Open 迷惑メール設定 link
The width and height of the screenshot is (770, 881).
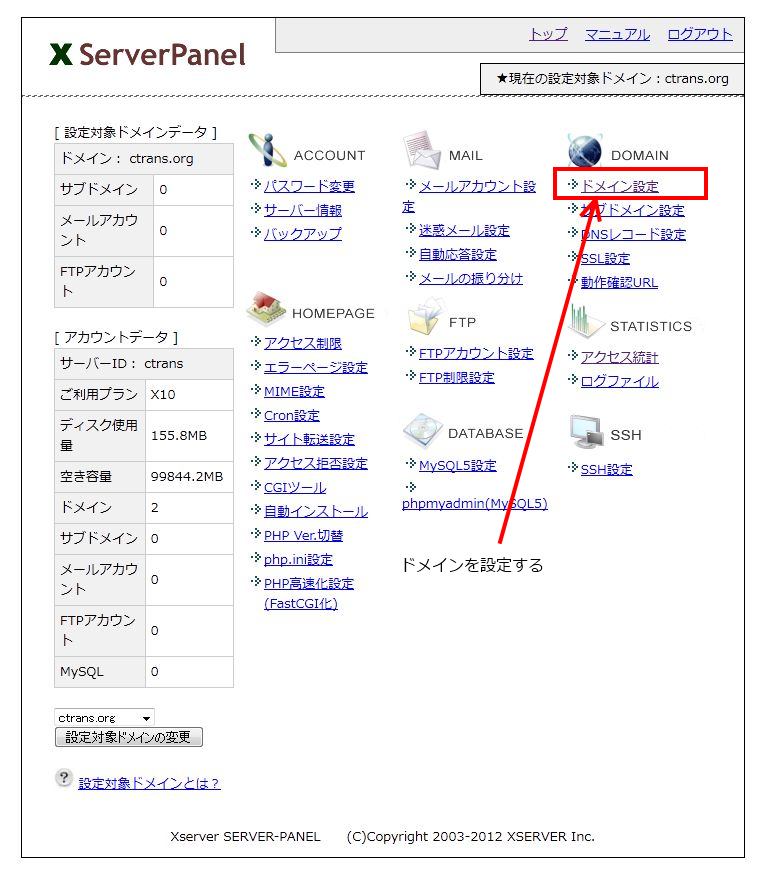tap(464, 230)
